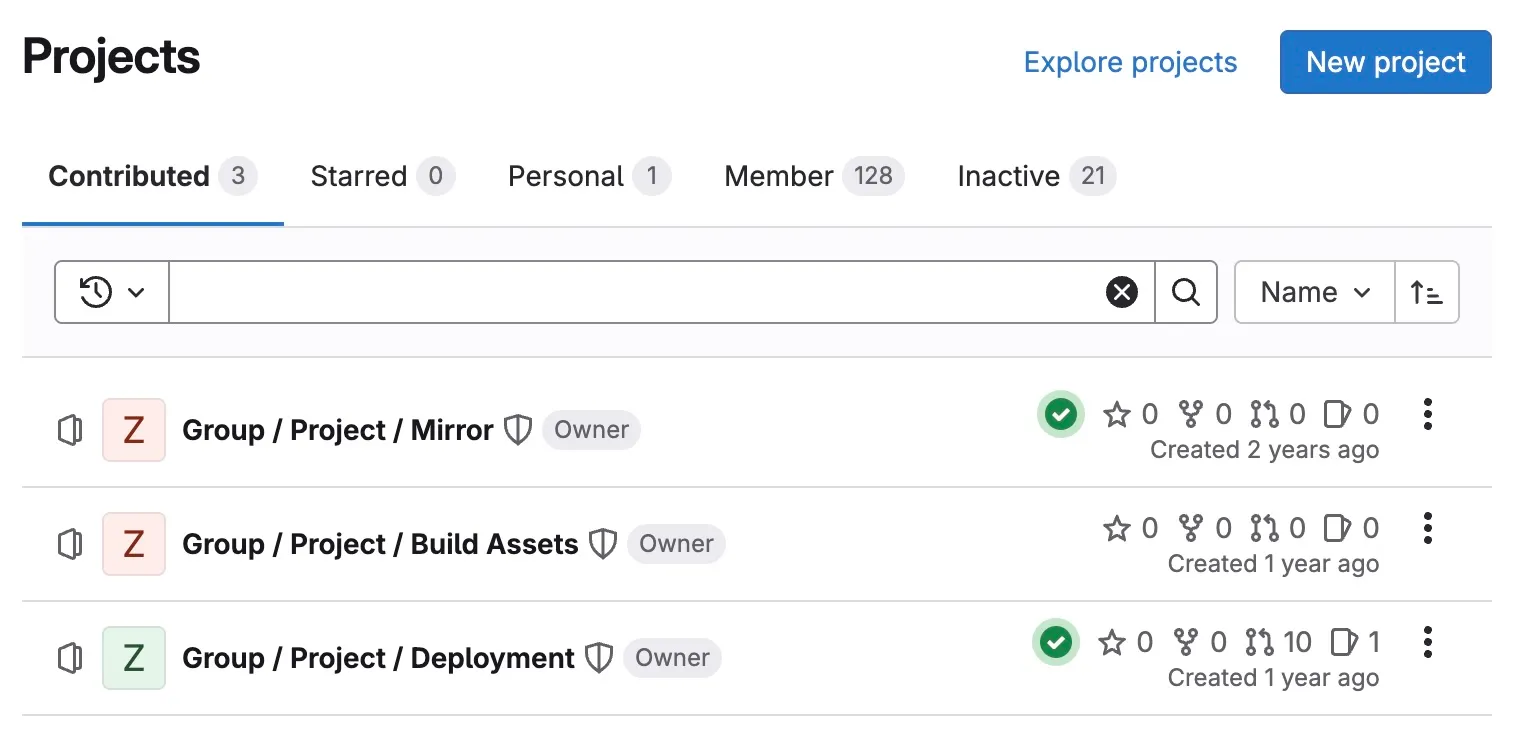Open the recent searches history dropdown
Viewport: 1520px width, 750px height.
coord(112,292)
